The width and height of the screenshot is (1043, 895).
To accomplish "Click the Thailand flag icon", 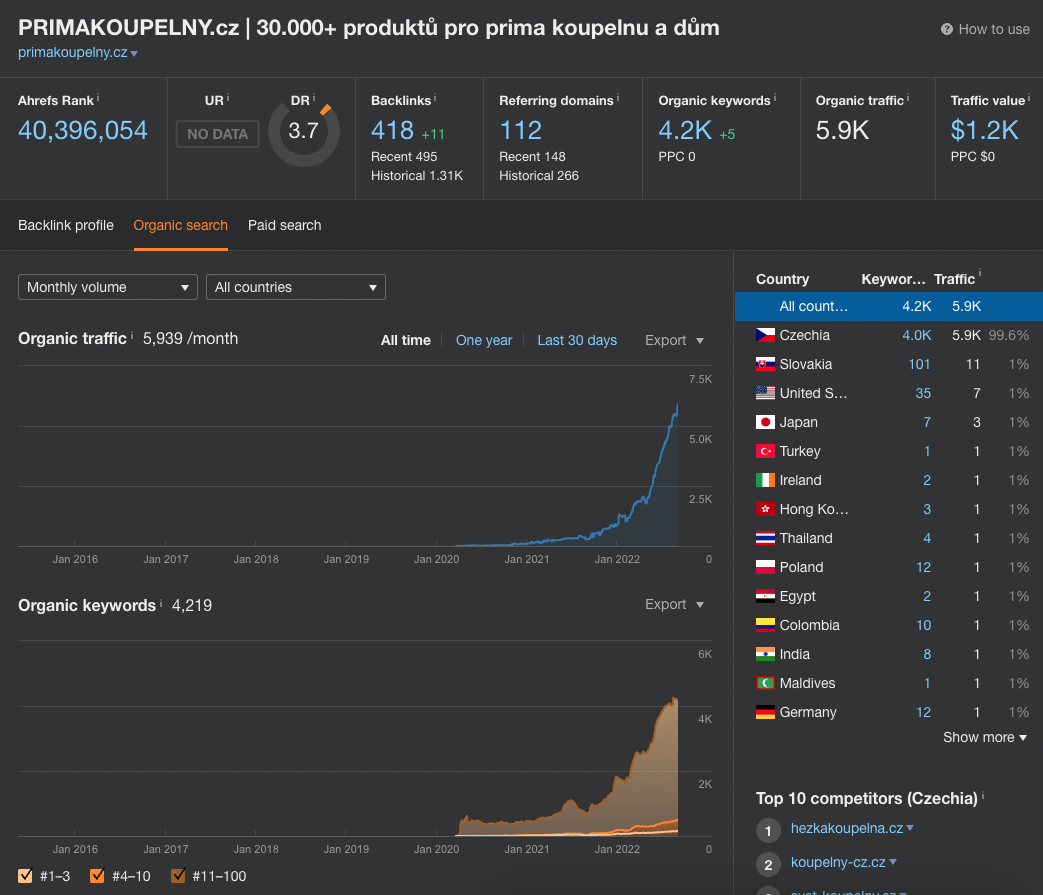I will [765, 538].
